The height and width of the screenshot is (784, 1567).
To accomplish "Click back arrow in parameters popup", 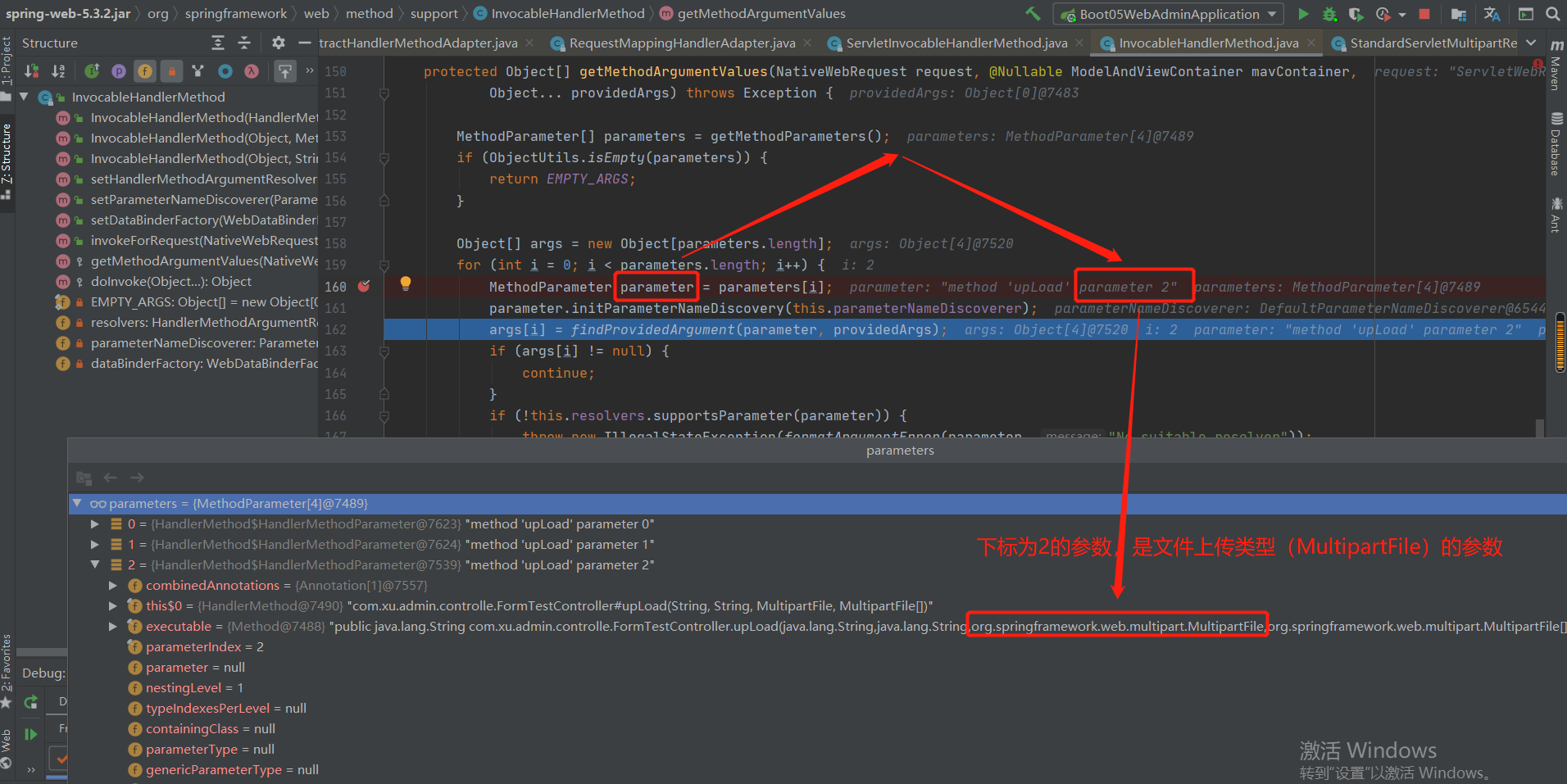I will [111, 478].
